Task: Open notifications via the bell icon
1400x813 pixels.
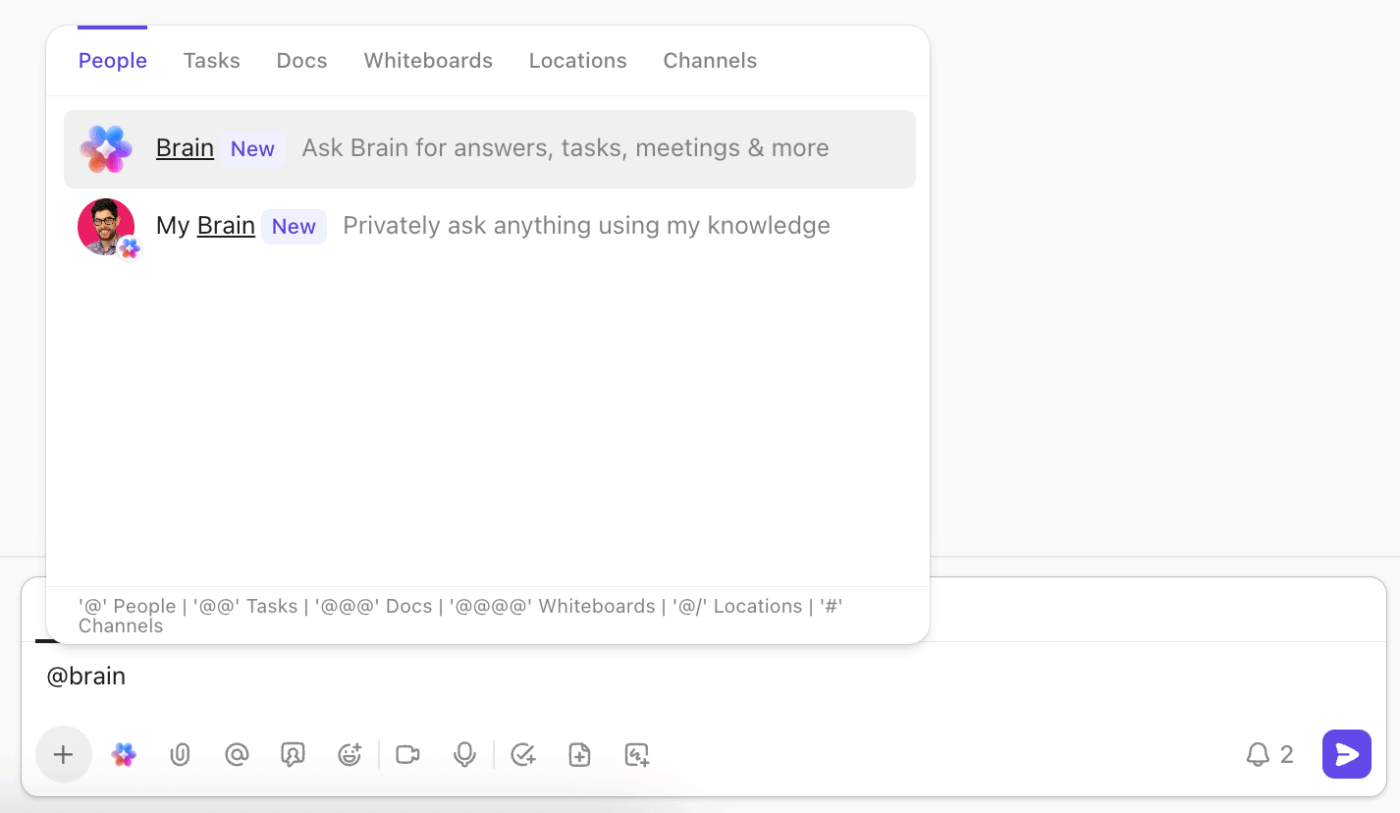Action: point(1259,754)
